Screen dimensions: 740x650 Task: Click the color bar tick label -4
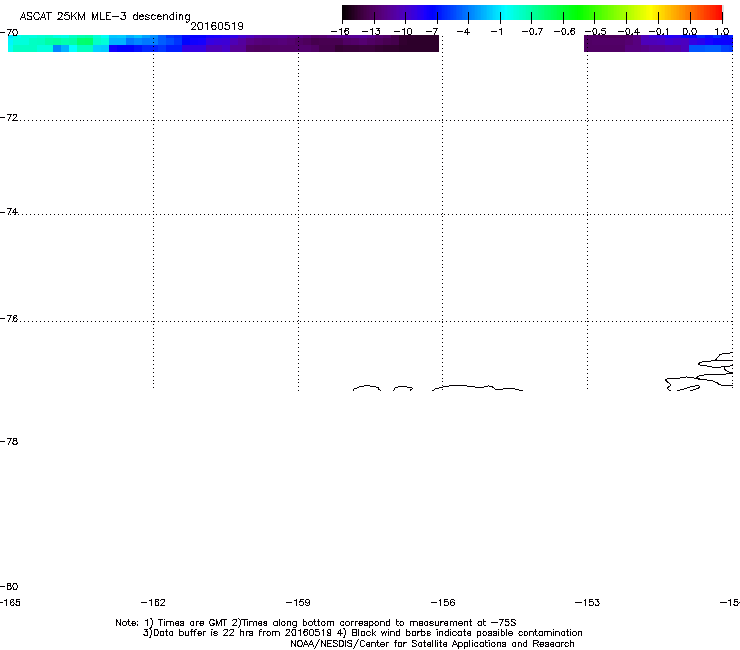[x=463, y=32]
